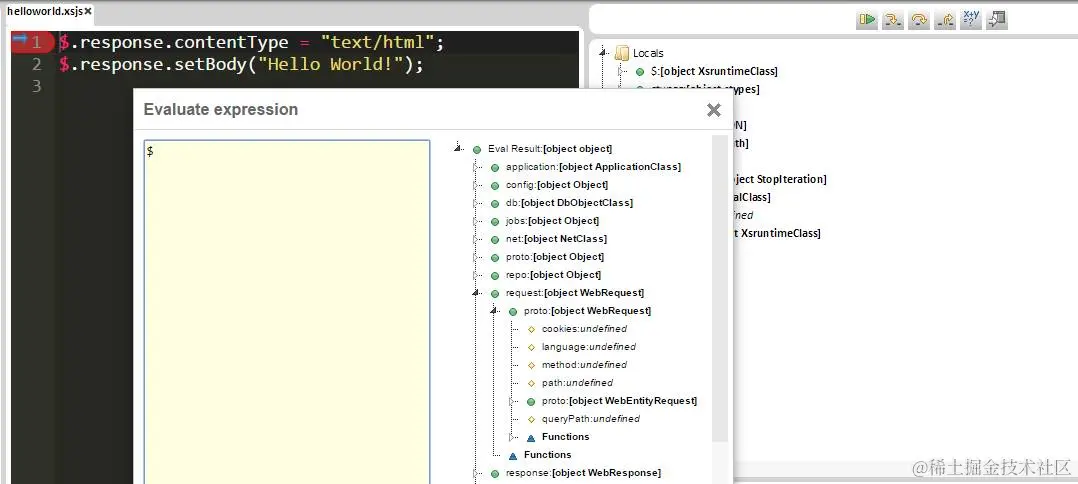Collapse the Eval Result root node
This screenshot has height=484, width=1078.
click(x=458, y=148)
